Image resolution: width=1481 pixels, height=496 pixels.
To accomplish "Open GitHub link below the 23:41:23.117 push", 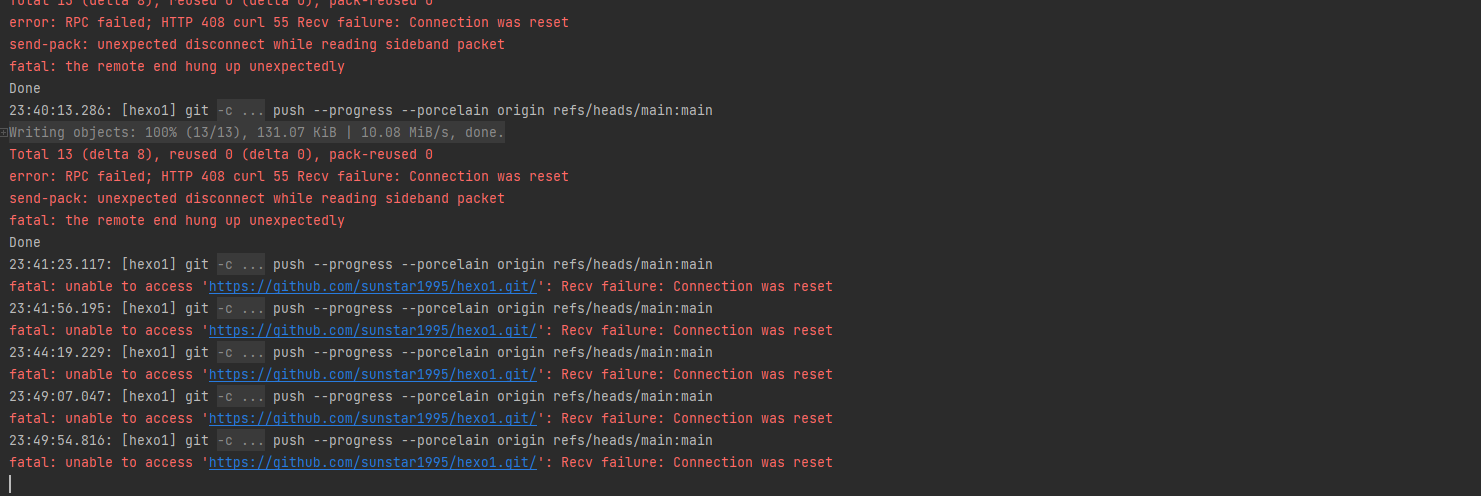I will coord(372,287).
